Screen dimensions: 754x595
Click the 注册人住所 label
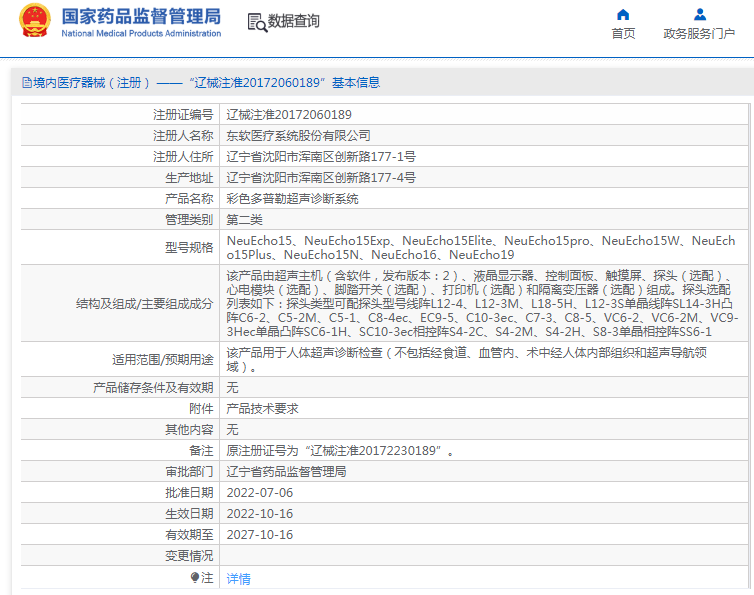click(x=183, y=156)
